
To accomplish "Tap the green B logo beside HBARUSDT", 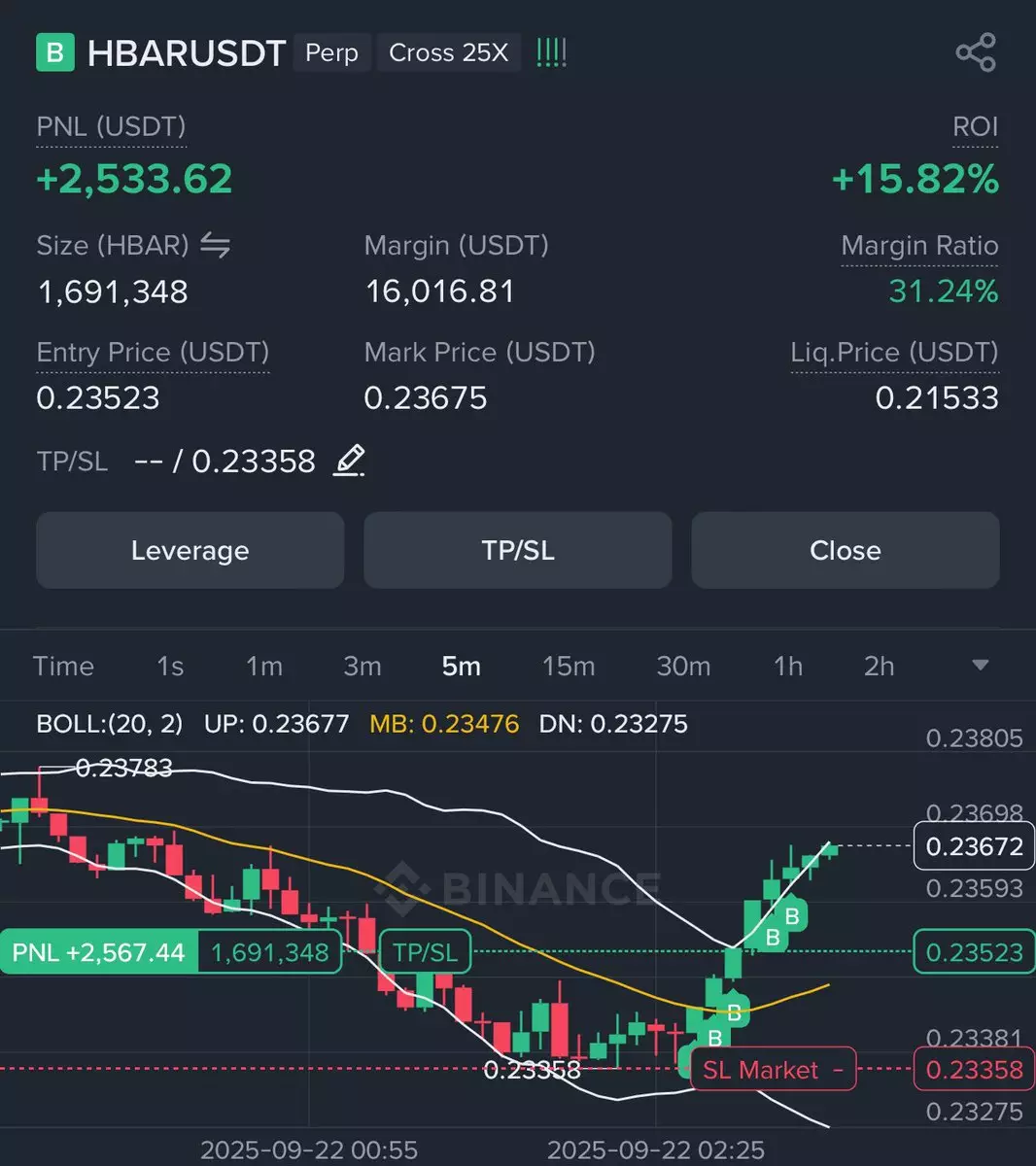I will 55,52.
